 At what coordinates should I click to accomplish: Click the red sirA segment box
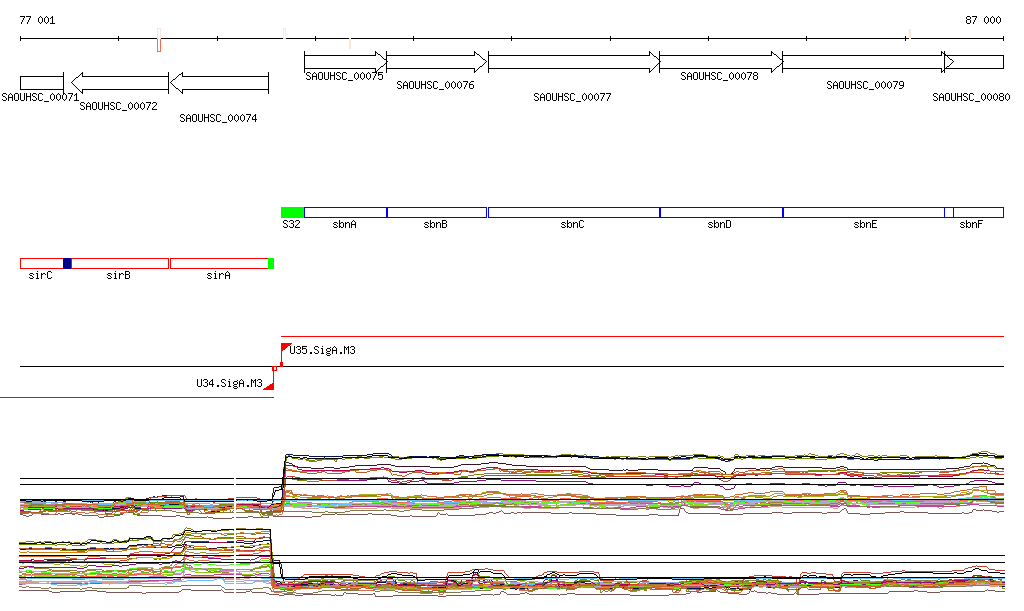(219, 263)
